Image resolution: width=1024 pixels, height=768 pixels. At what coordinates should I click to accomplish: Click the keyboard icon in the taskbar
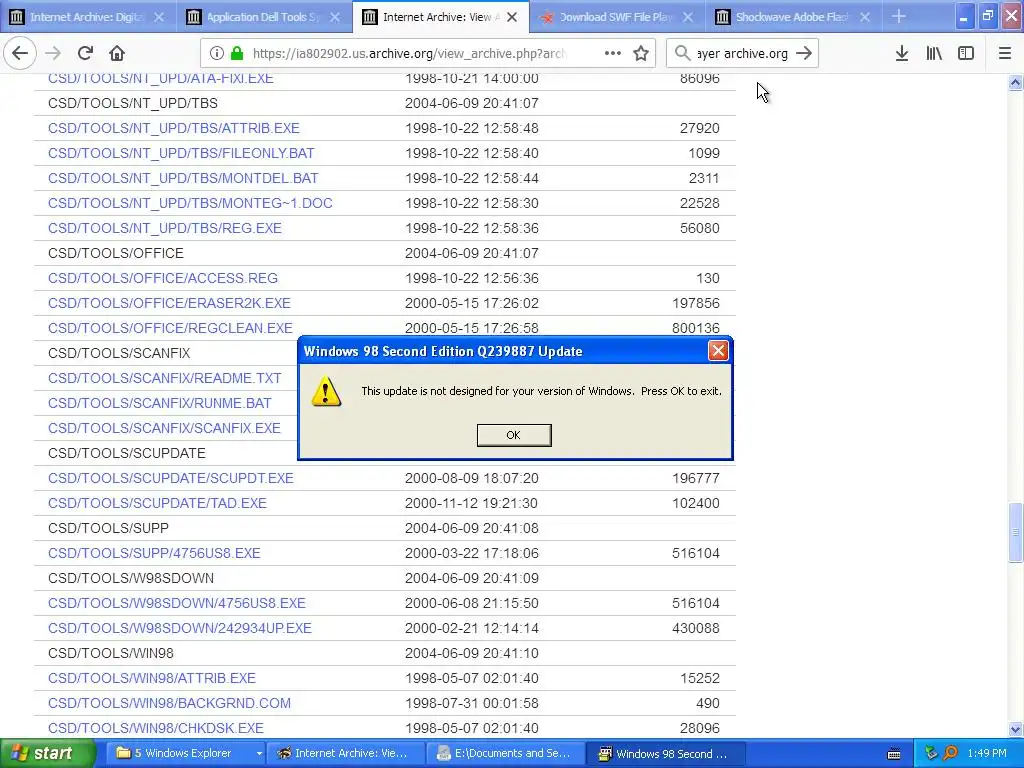point(894,754)
